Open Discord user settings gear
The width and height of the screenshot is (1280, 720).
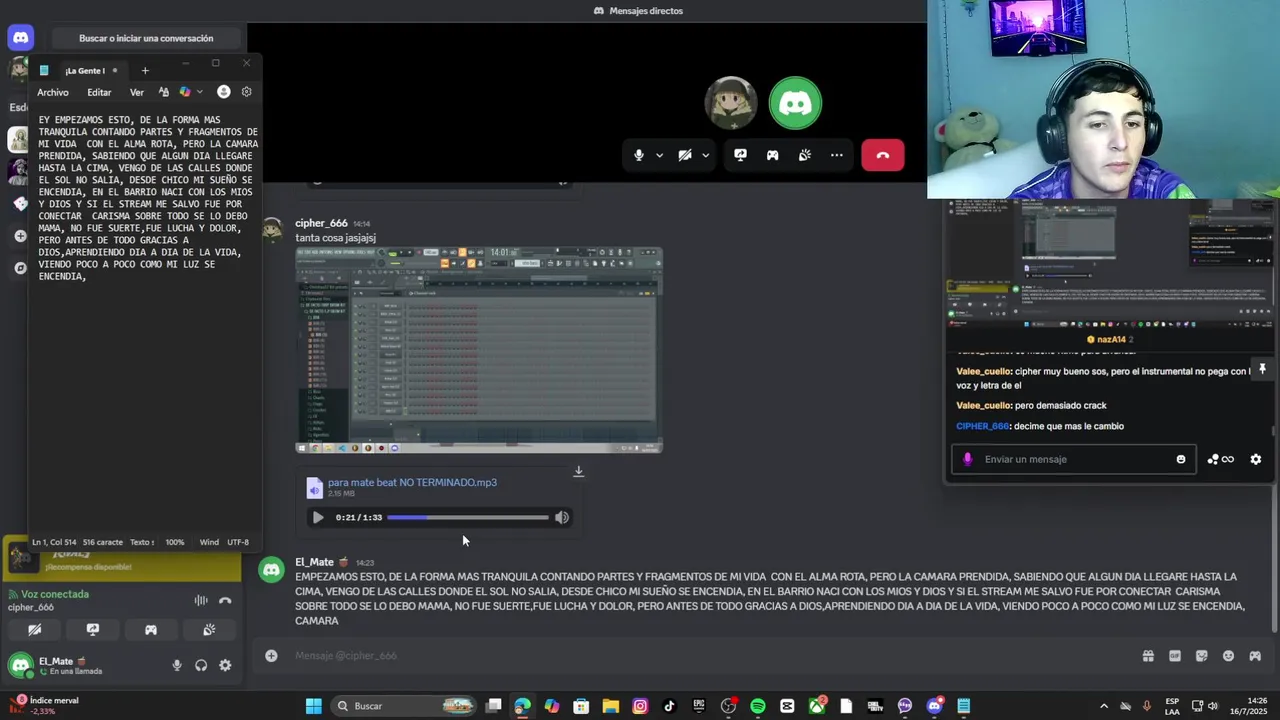225,666
